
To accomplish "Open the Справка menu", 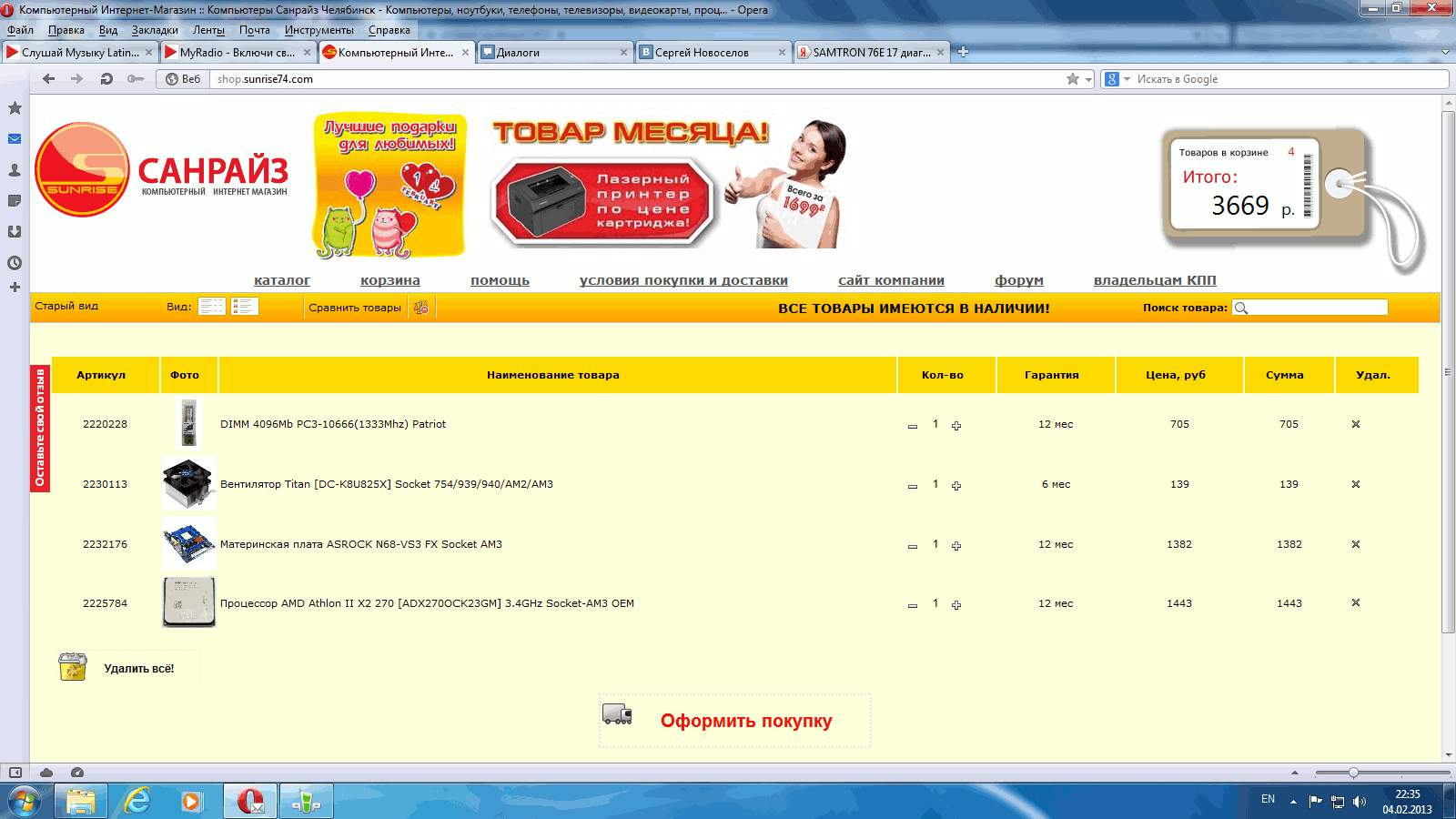I will click(x=389, y=30).
